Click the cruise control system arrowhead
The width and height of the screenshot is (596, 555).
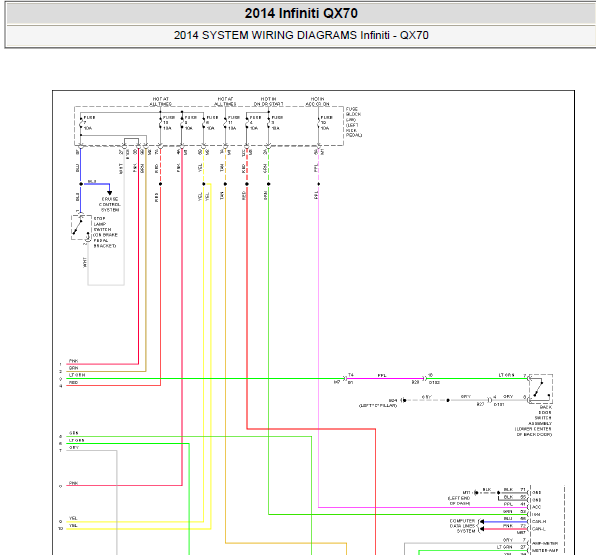tap(109, 193)
